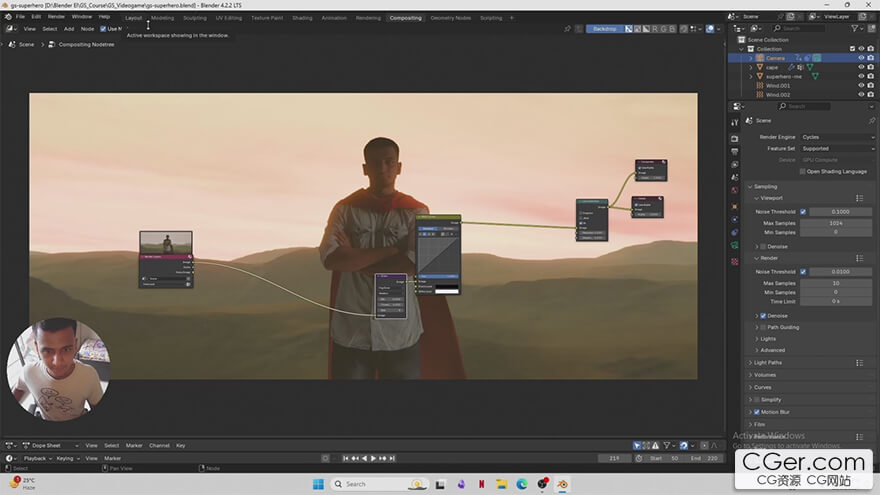Open the Dope Sheet mode dropdown

tap(51, 446)
